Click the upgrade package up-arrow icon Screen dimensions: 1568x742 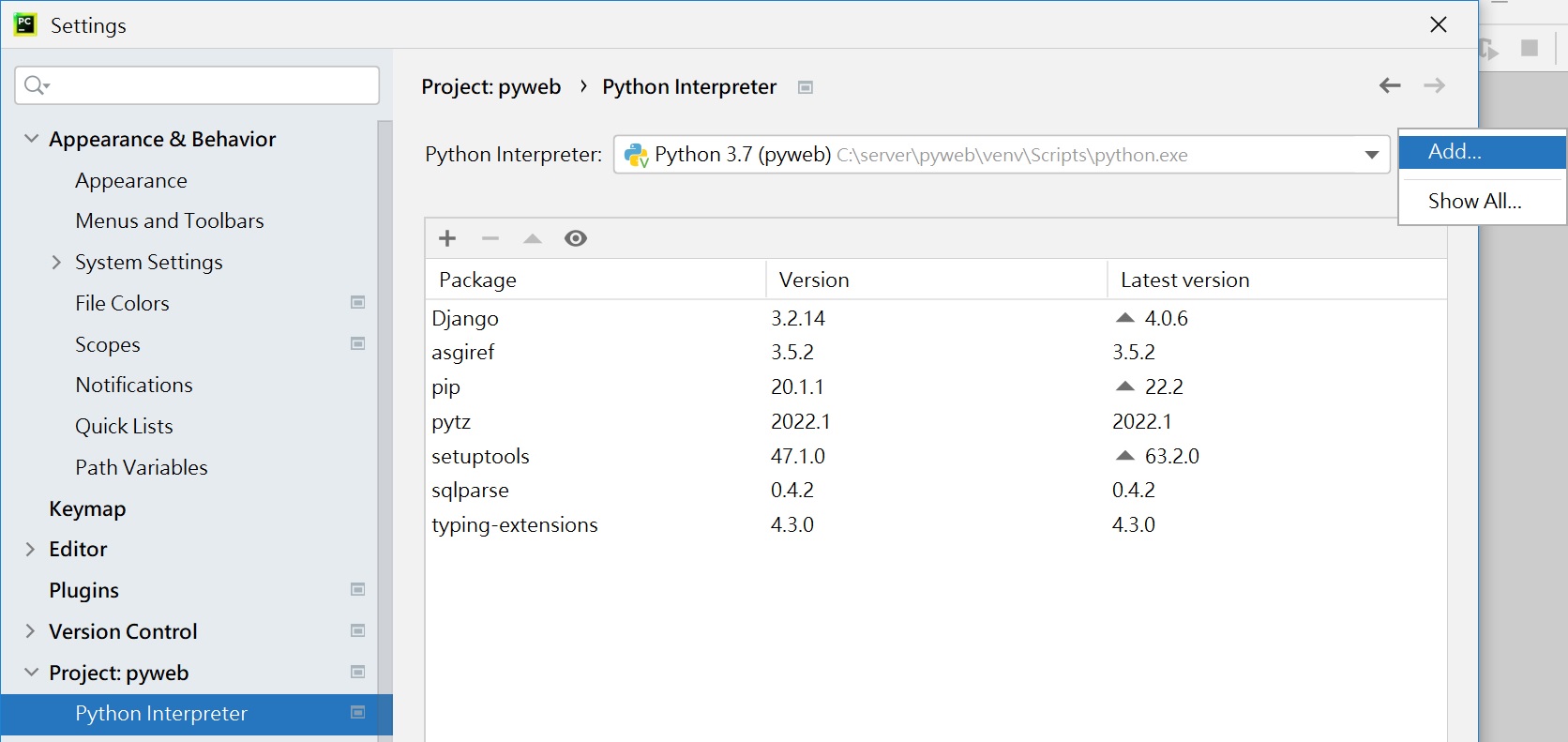pos(533,238)
